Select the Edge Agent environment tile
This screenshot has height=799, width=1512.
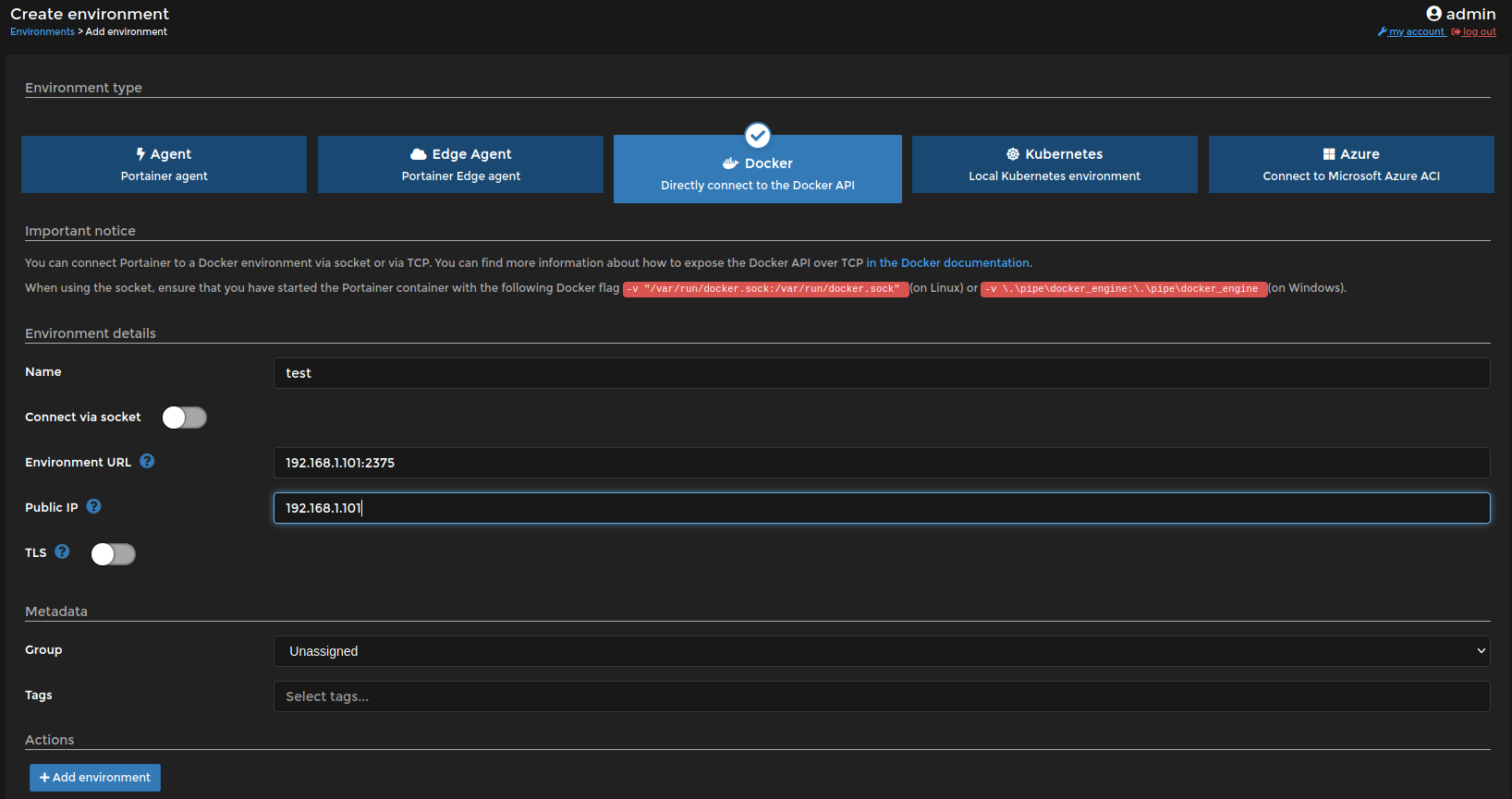pyautogui.click(x=460, y=164)
